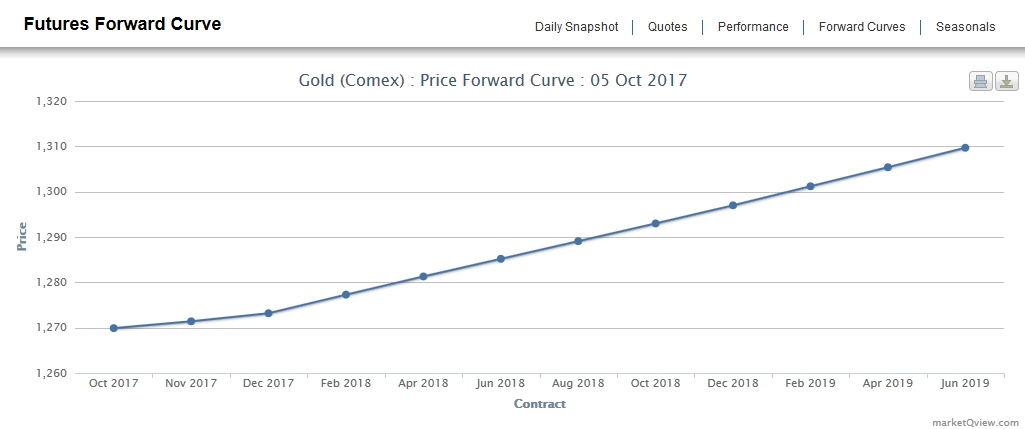
Task: Switch to the Performance tab
Action: tap(753, 27)
